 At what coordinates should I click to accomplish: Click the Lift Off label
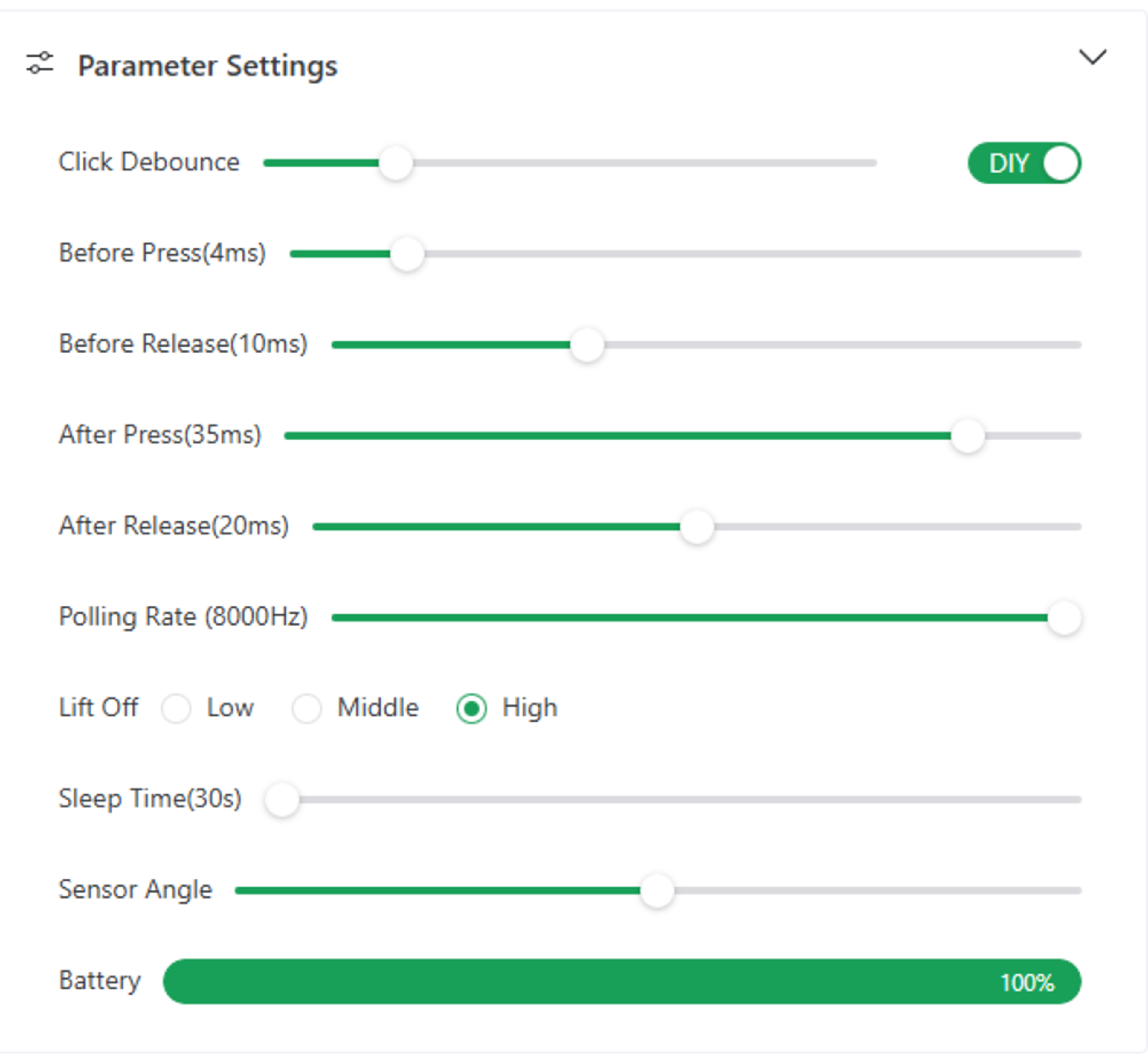98,707
